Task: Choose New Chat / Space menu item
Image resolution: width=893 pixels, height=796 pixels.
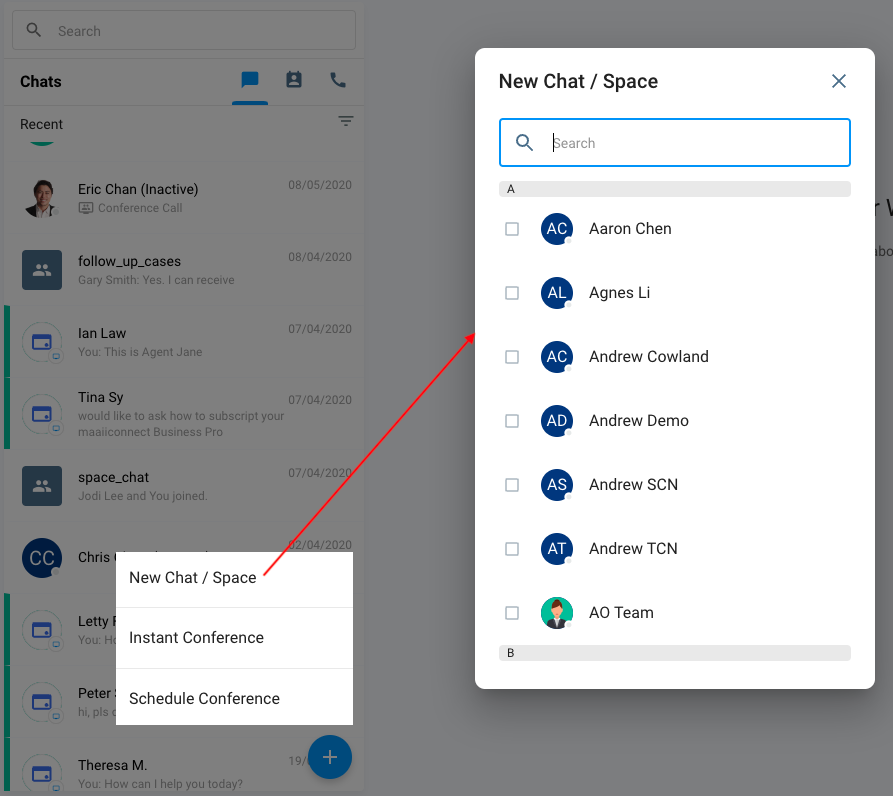Action: tap(234, 579)
